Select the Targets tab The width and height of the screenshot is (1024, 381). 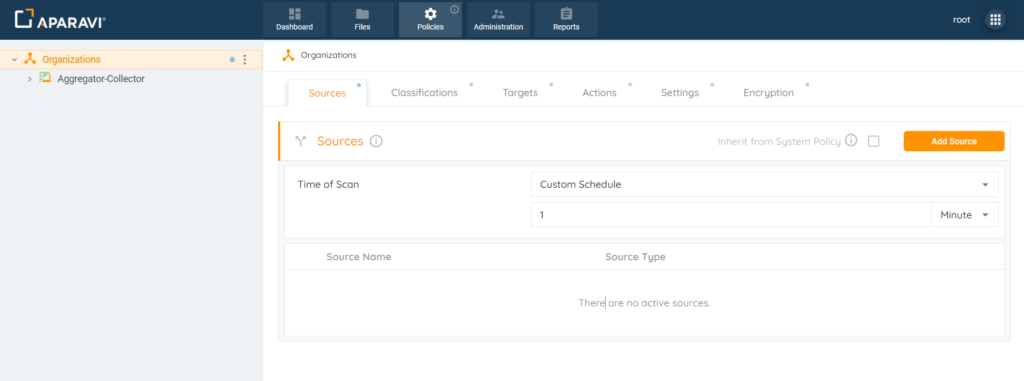pos(520,93)
